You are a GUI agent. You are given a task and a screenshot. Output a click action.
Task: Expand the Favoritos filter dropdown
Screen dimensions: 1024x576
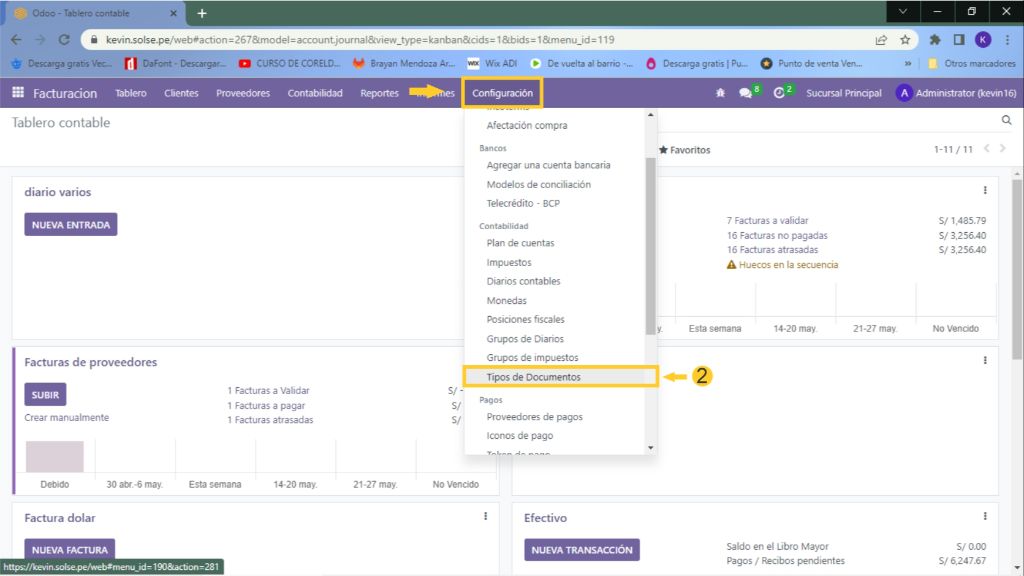click(x=684, y=150)
